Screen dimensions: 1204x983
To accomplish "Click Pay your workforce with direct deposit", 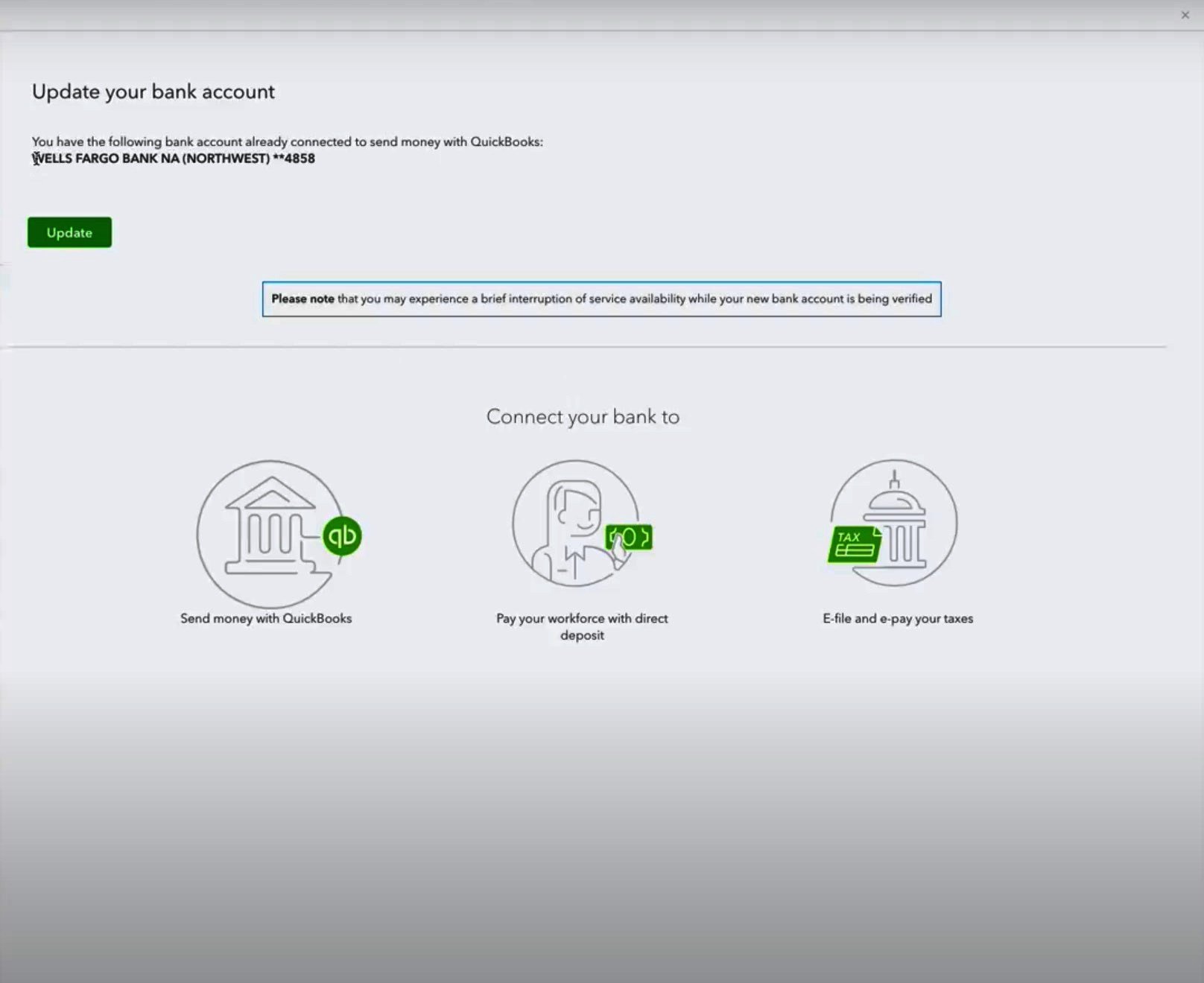I will (x=582, y=626).
